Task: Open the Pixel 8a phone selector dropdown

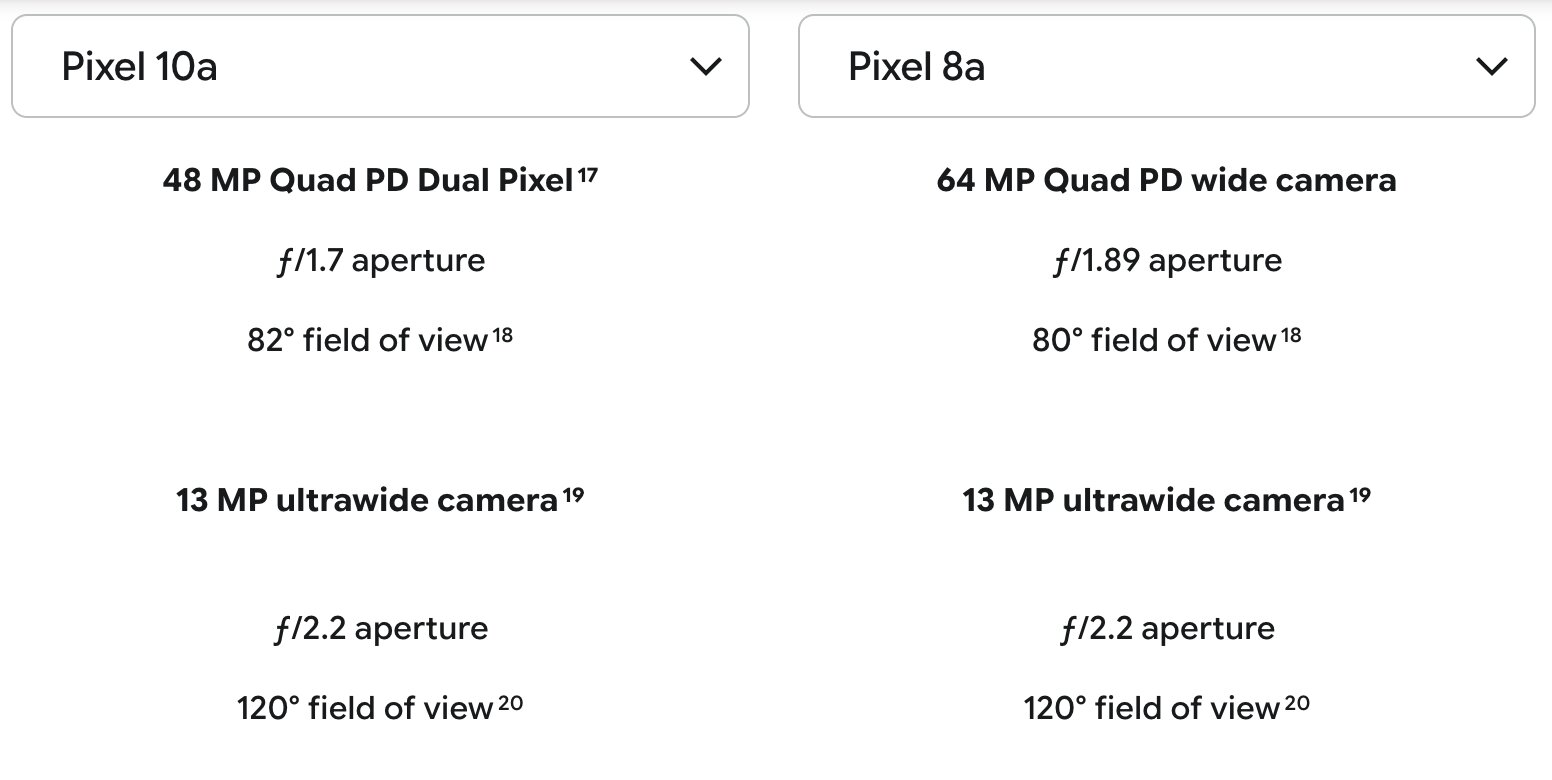Action: point(1166,66)
